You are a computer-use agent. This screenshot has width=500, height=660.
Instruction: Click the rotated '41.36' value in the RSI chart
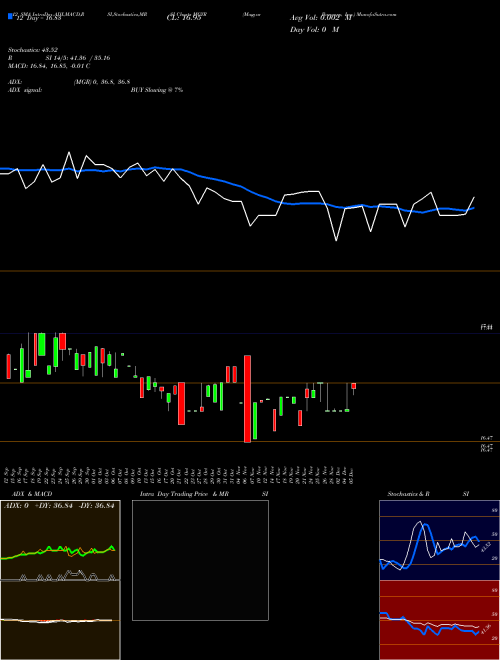click(487, 629)
